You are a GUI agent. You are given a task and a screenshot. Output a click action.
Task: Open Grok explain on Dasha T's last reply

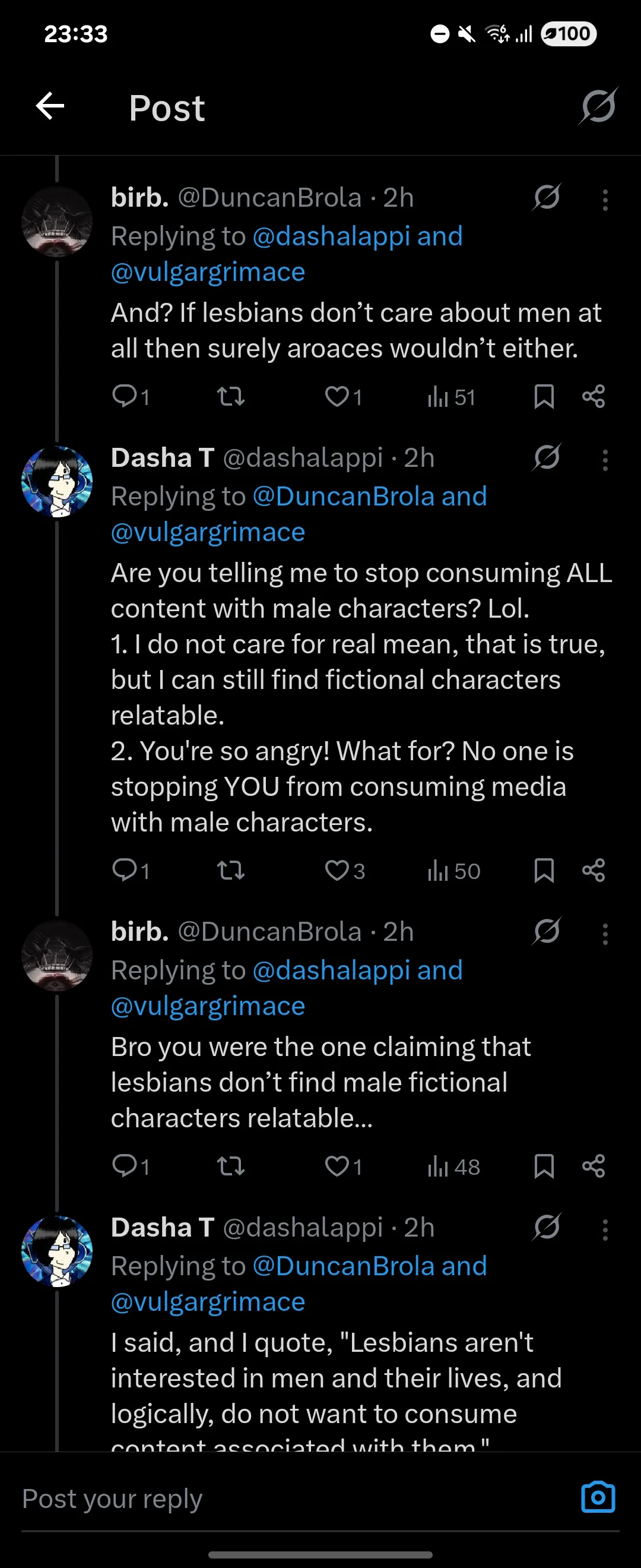click(546, 1227)
